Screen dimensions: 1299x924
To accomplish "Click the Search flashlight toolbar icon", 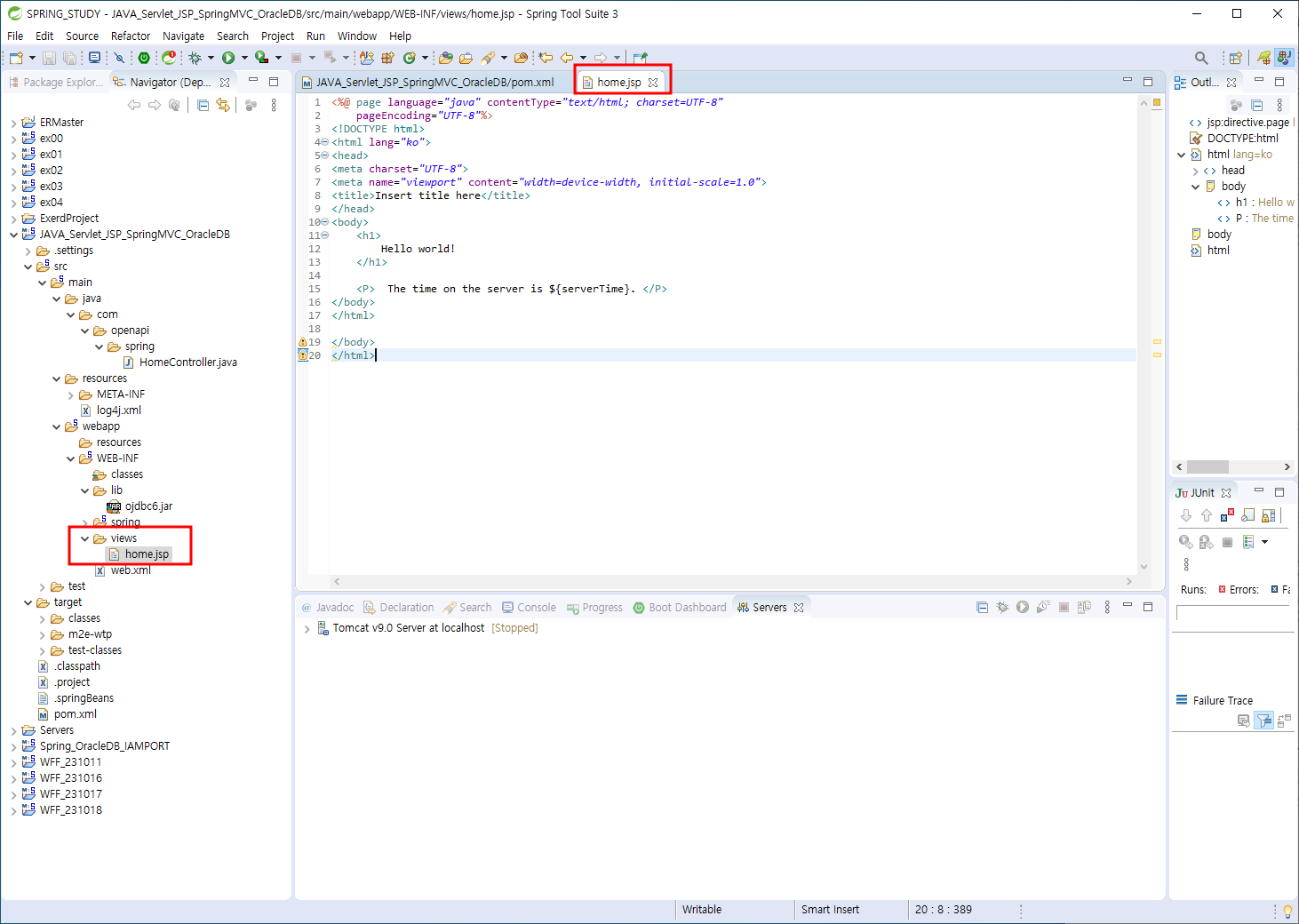I will [488, 58].
